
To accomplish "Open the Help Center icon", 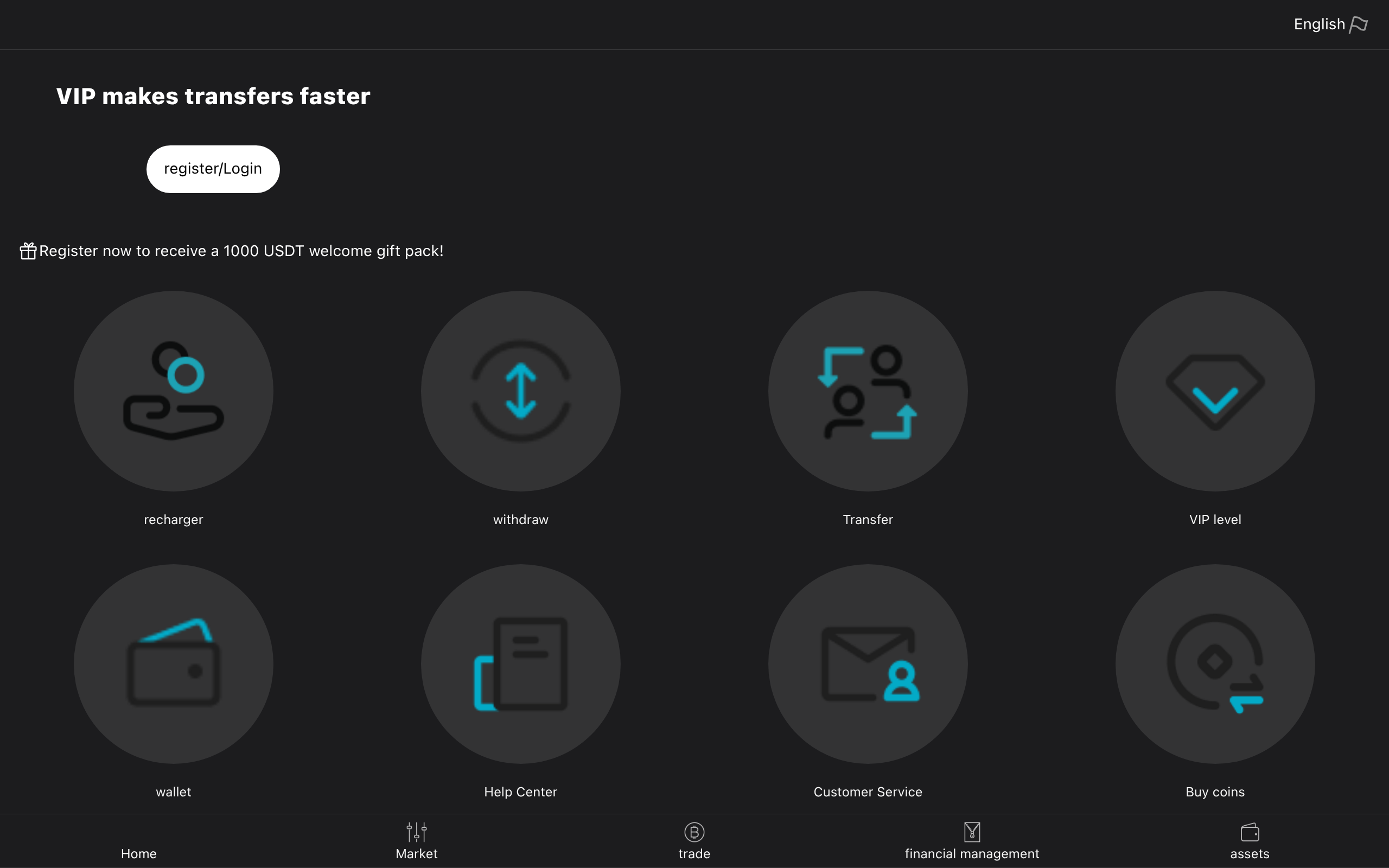I will (520, 663).
